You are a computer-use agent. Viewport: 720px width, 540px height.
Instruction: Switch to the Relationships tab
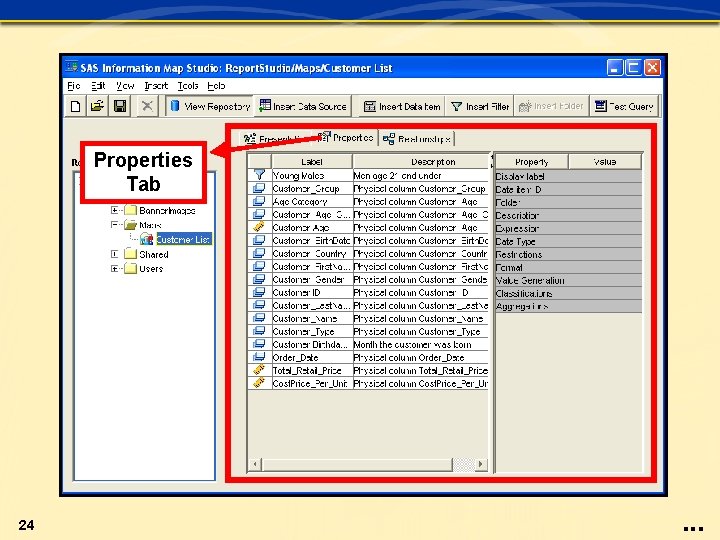417,139
